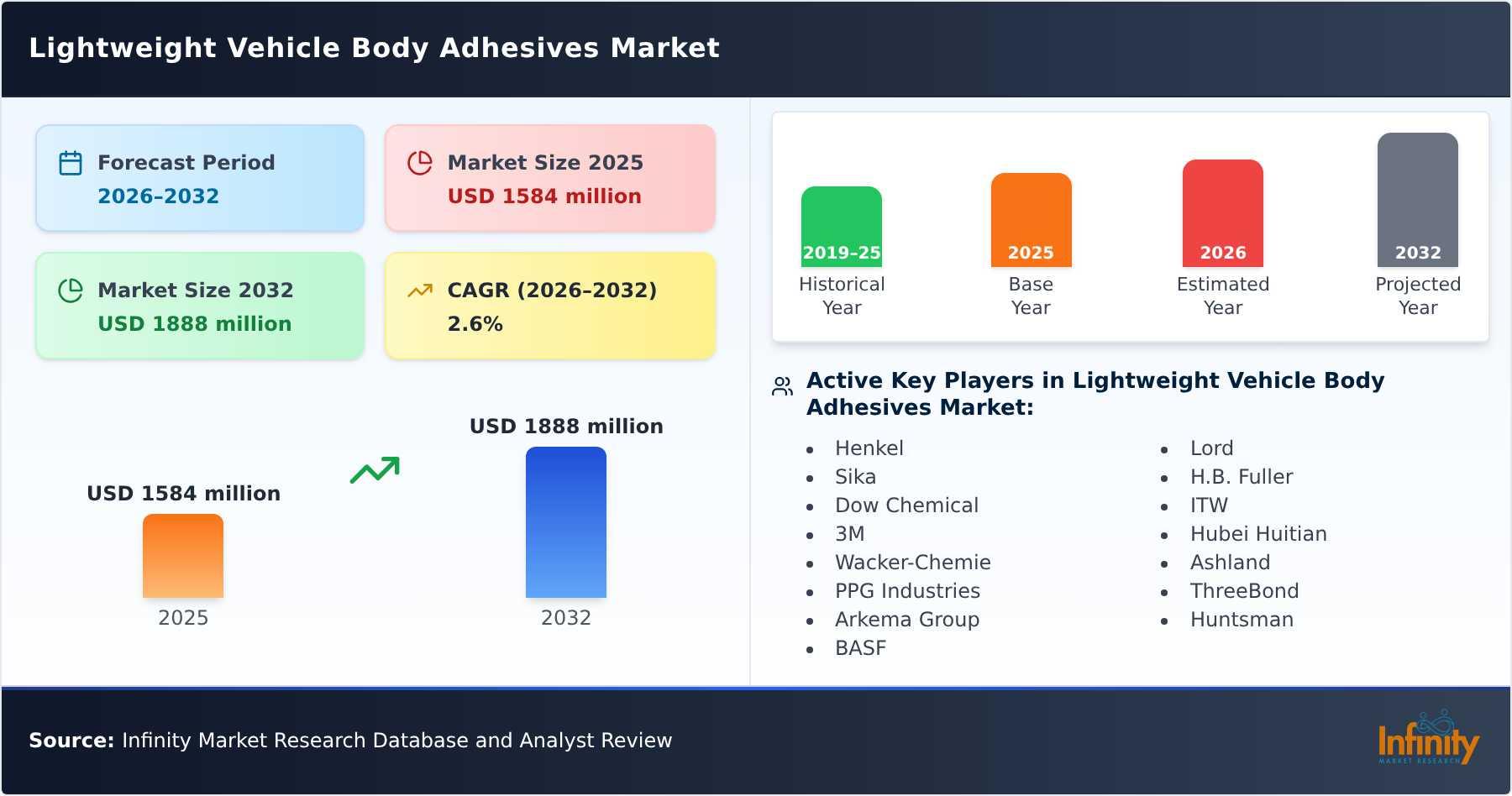The width and height of the screenshot is (1512, 796).
Task: Select Hubei Huitian in the key players list
Action: click(1258, 534)
